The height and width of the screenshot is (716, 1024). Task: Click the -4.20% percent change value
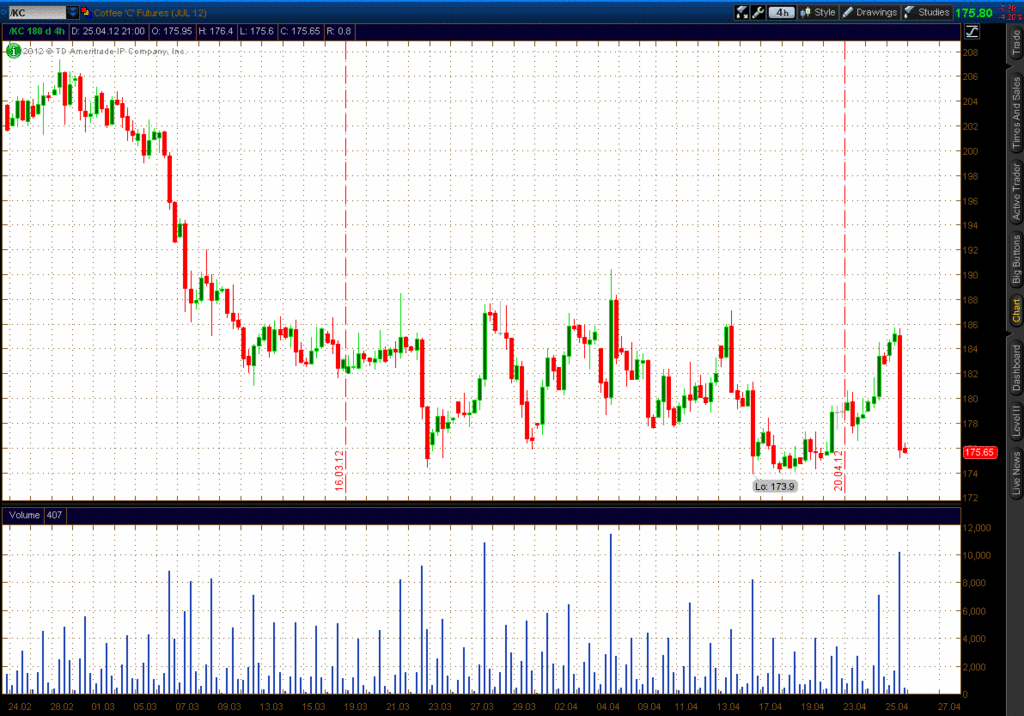click(x=1010, y=17)
